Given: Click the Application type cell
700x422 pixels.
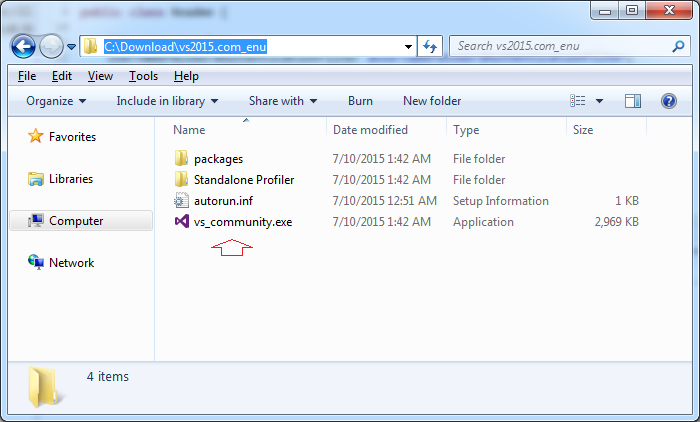Looking at the screenshot, I should tap(483, 222).
